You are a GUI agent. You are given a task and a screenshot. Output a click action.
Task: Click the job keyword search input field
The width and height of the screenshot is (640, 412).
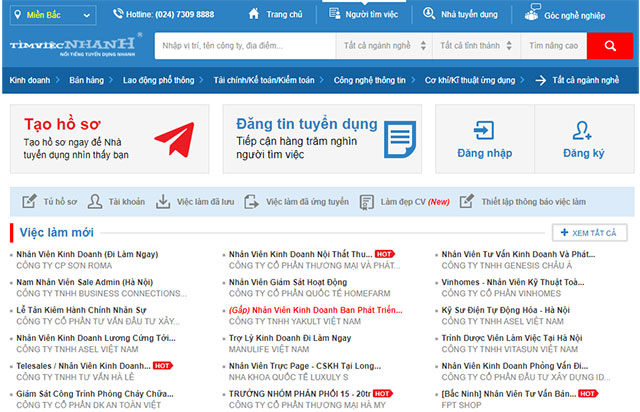245,46
